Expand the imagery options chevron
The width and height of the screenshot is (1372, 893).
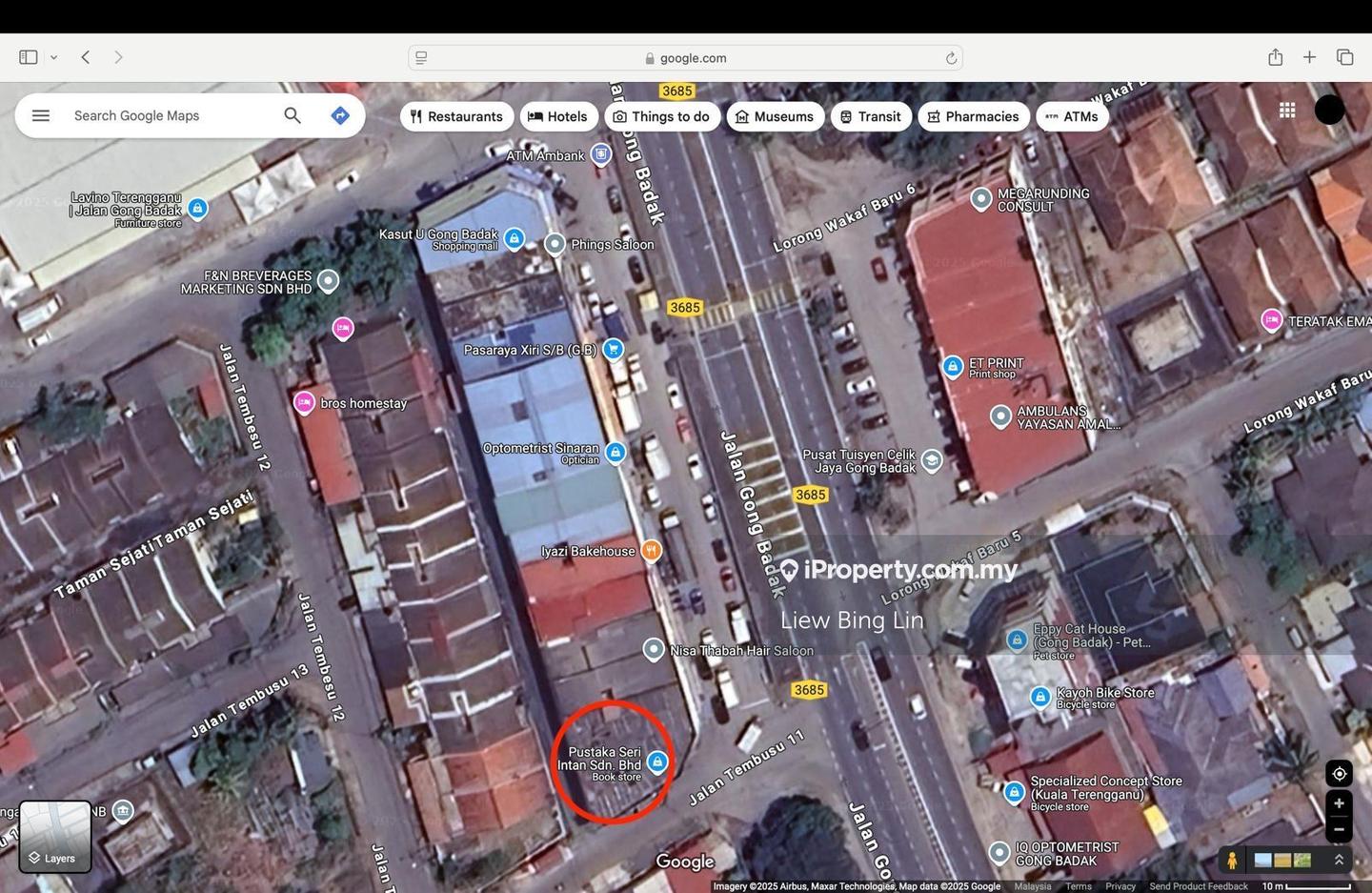tap(1339, 860)
